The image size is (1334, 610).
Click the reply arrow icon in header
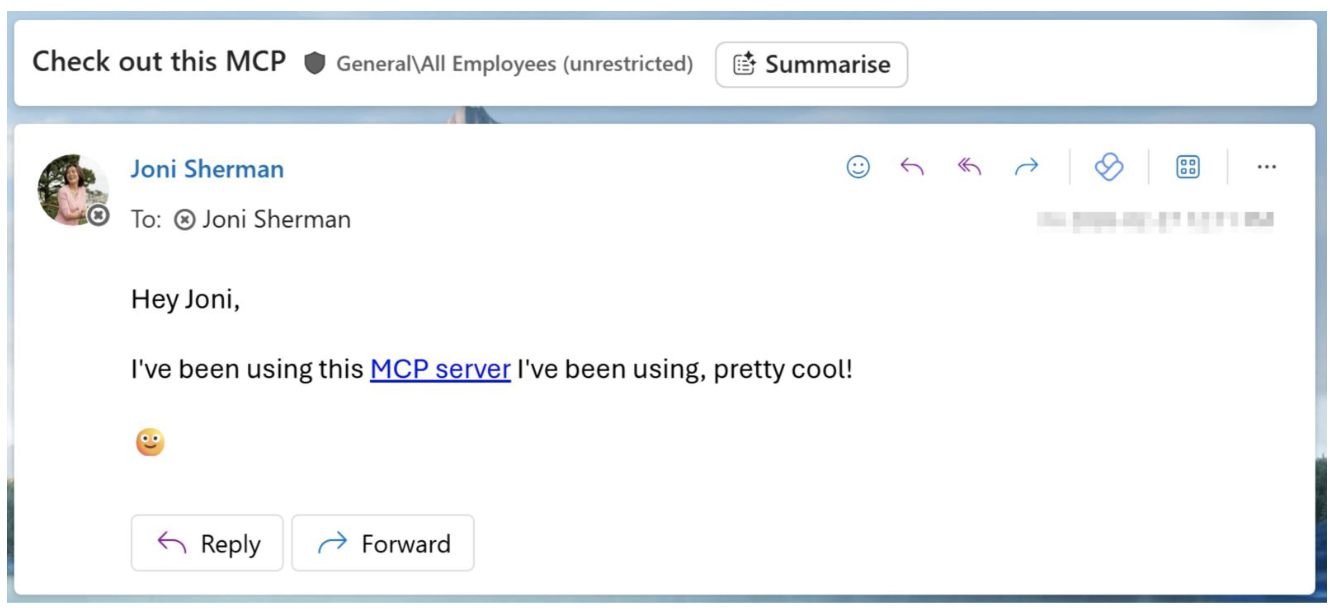point(912,168)
